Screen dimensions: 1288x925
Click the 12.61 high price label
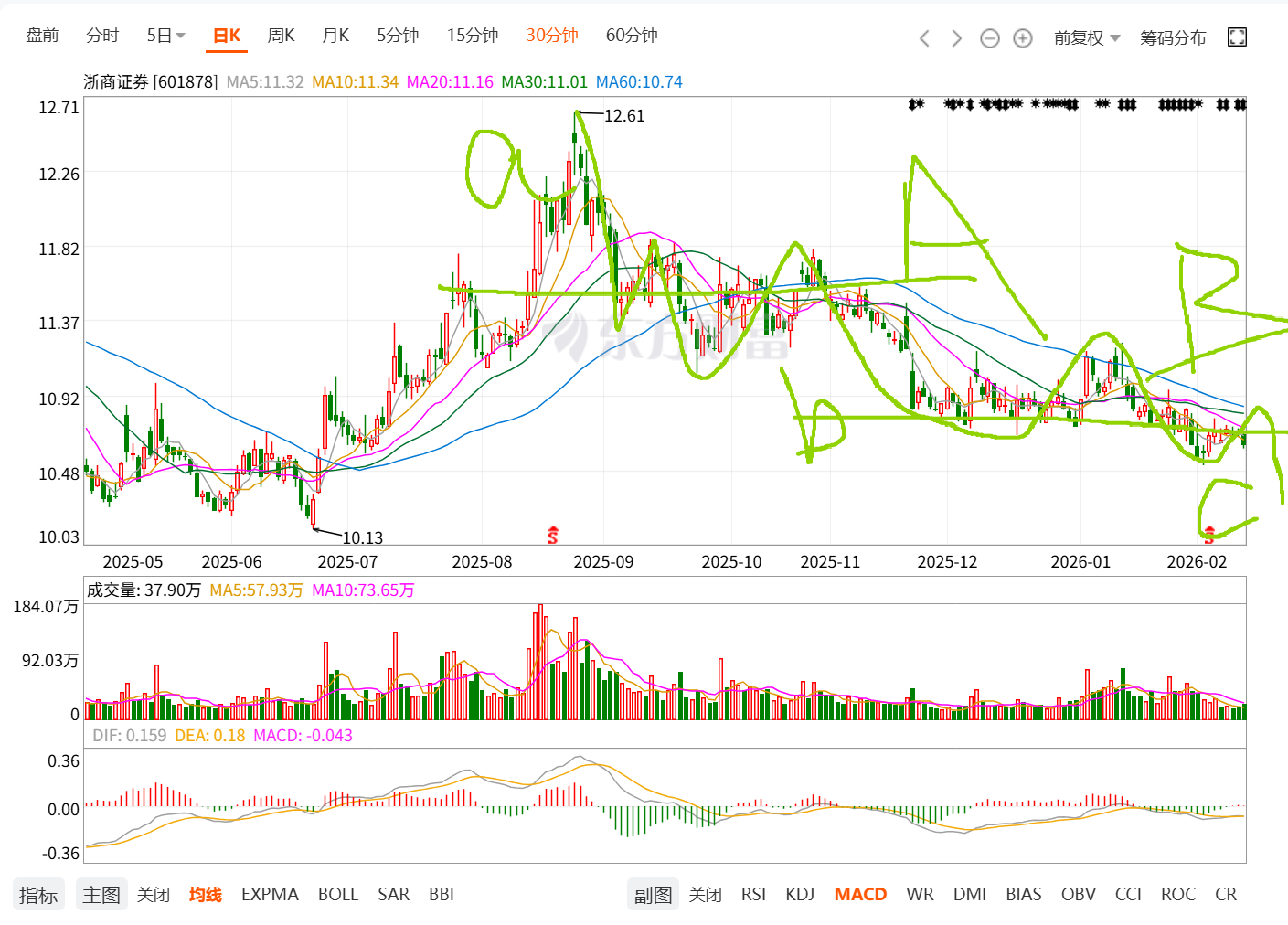[x=624, y=116]
